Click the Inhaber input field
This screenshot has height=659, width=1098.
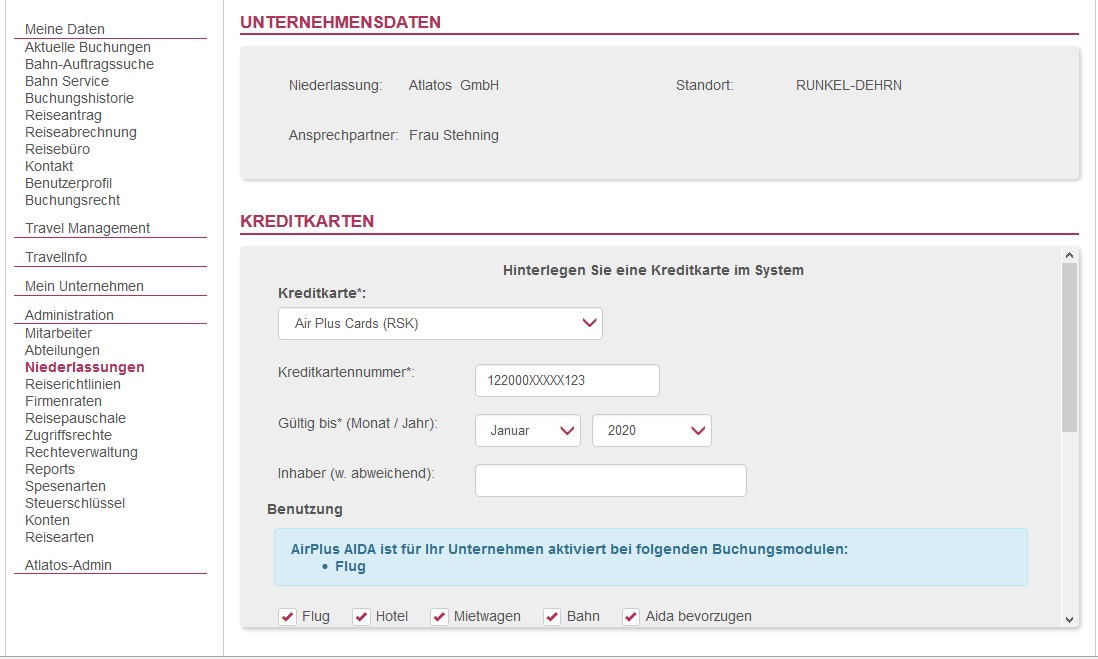[611, 480]
